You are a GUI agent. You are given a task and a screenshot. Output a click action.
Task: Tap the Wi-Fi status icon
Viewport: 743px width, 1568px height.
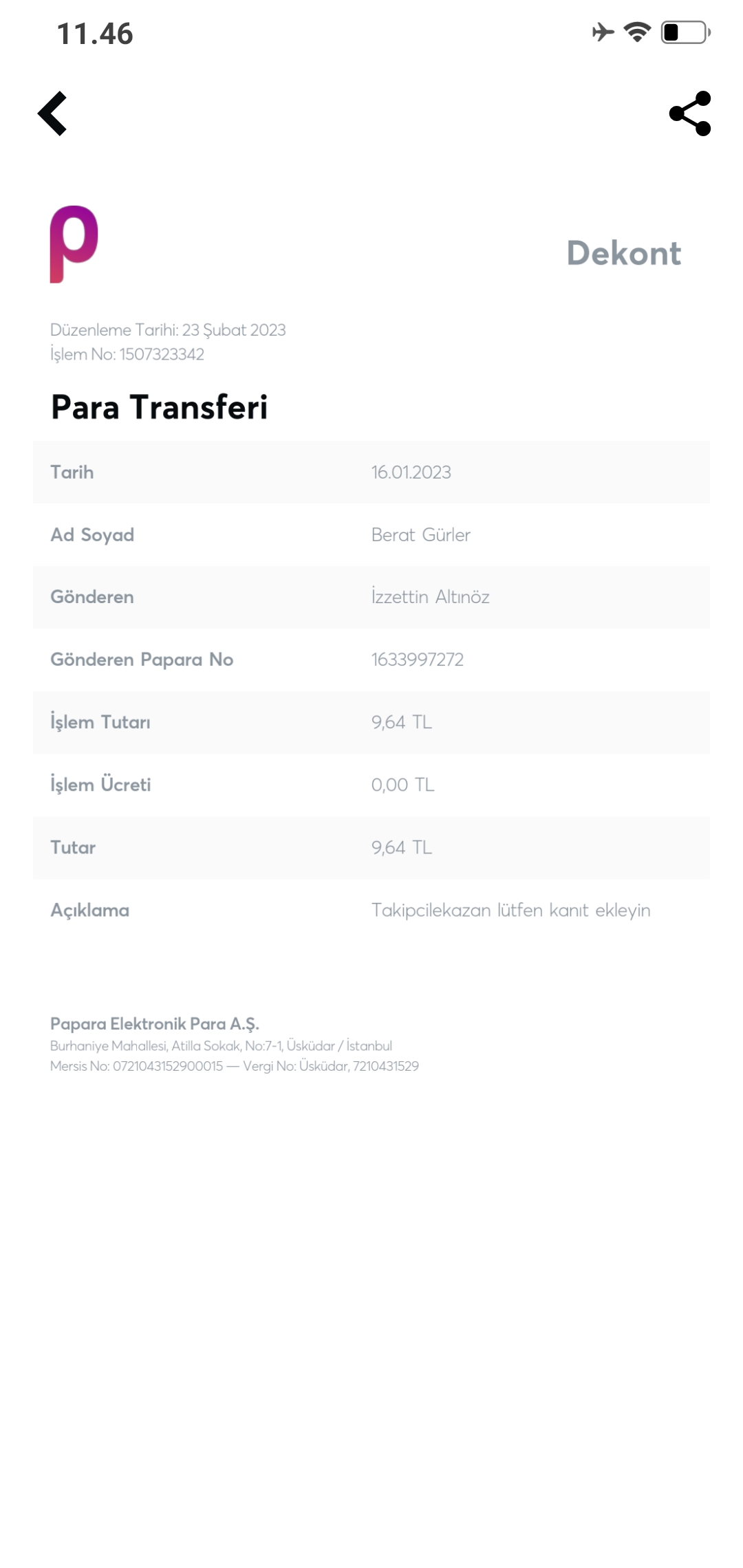(x=637, y=32)
